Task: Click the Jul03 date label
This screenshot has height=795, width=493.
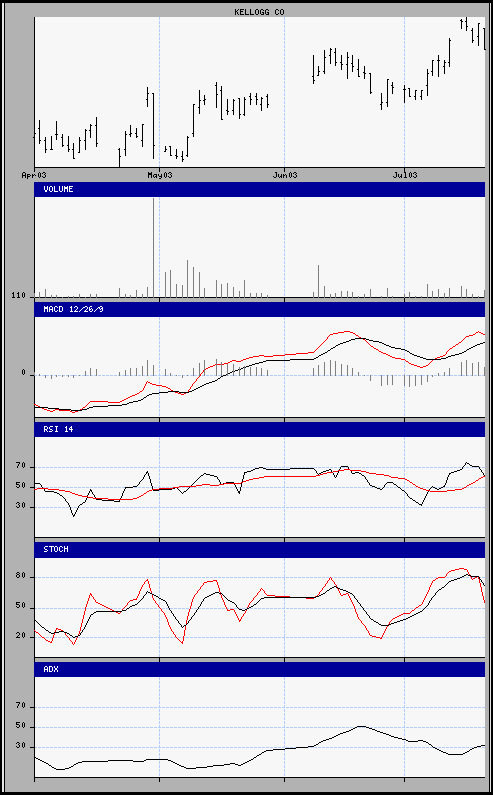Action: coord(405,175)
